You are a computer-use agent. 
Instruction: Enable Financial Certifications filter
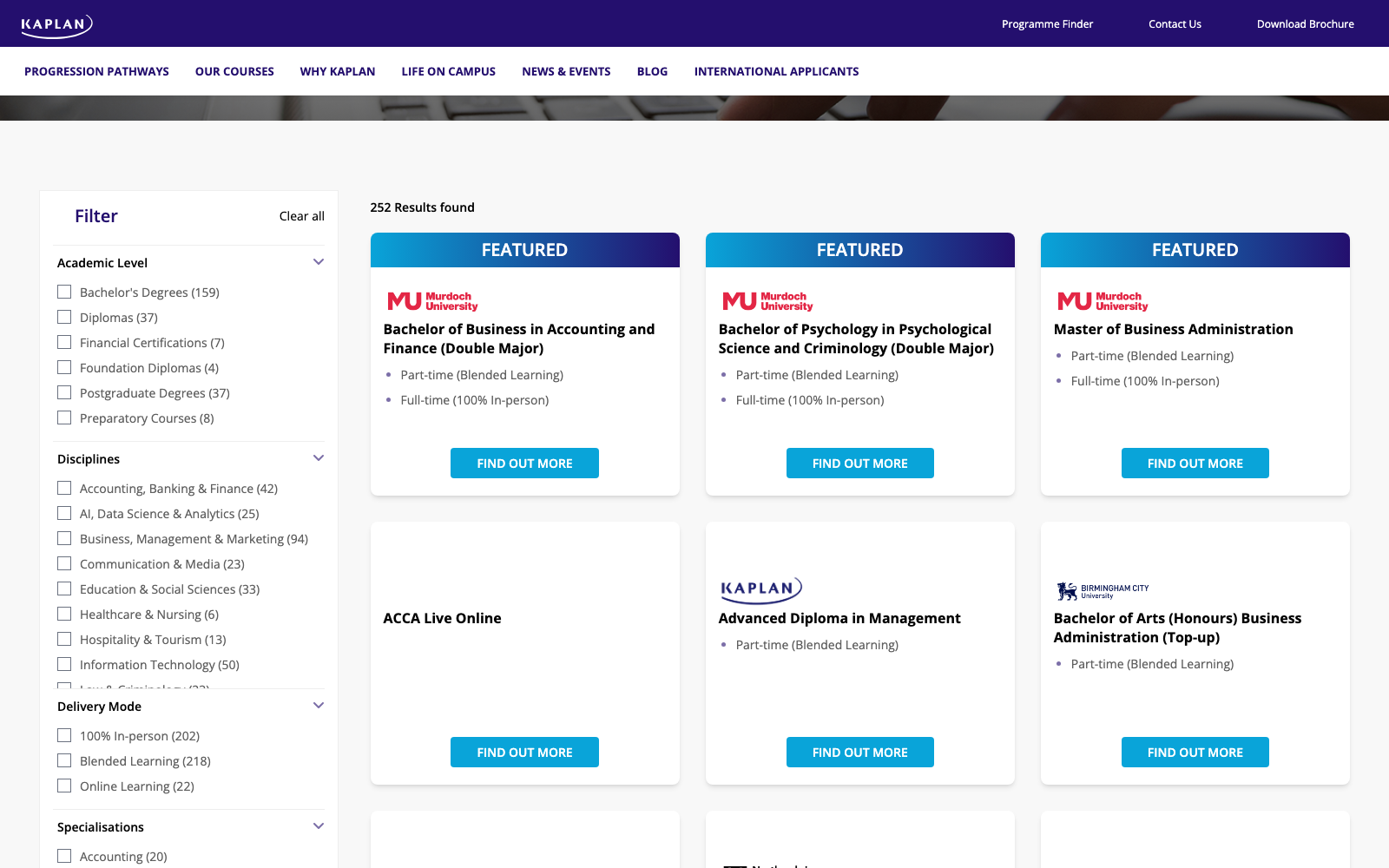pyautogui.click(x=64, y=342)
